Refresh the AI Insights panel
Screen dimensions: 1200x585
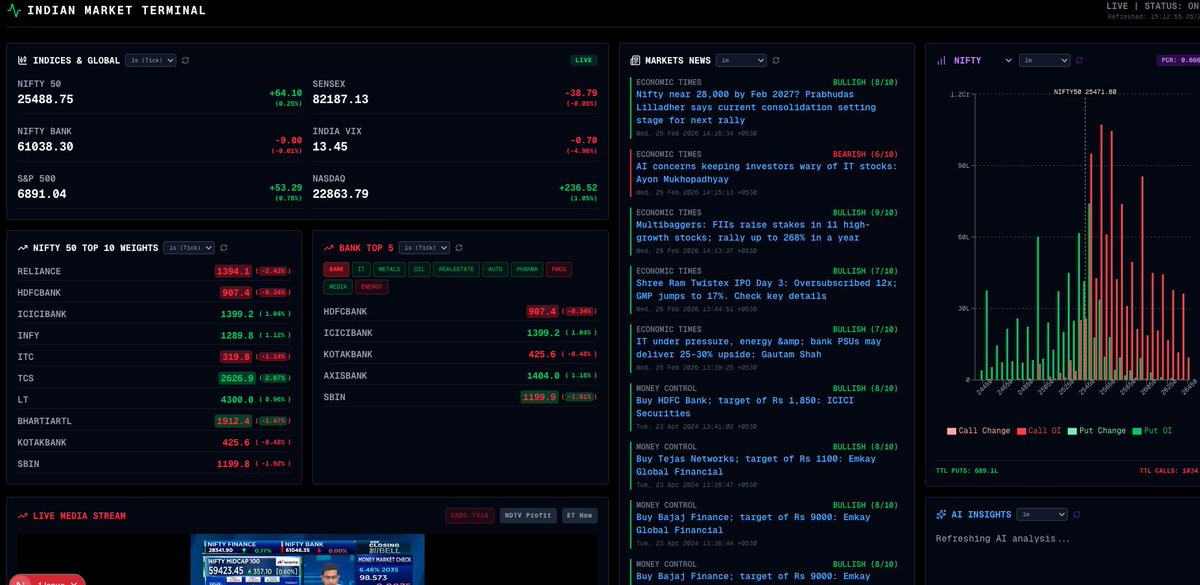tap(1077, 514)
